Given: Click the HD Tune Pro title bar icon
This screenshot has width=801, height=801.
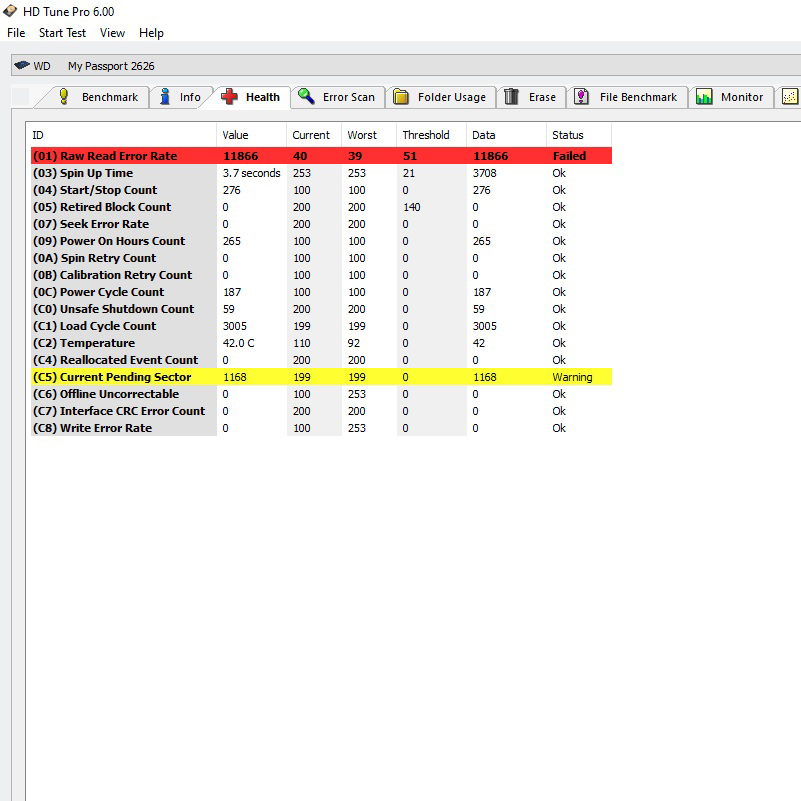Looking at the screenshot, I should [x=10, y=11].
